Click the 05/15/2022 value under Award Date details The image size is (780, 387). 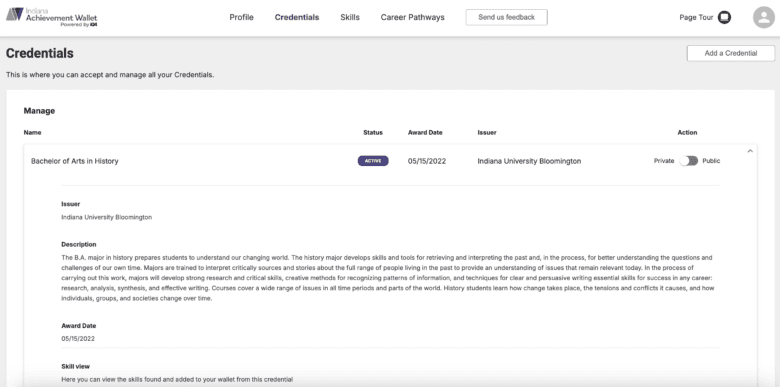click(78, 339)
